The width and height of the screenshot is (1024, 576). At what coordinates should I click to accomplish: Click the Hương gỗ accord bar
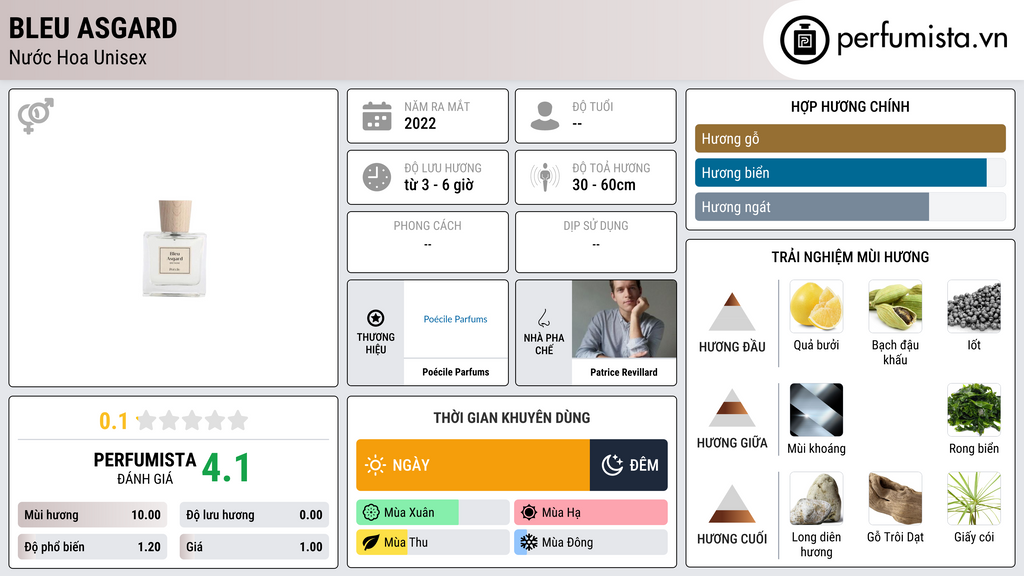[x=850, y=138]
